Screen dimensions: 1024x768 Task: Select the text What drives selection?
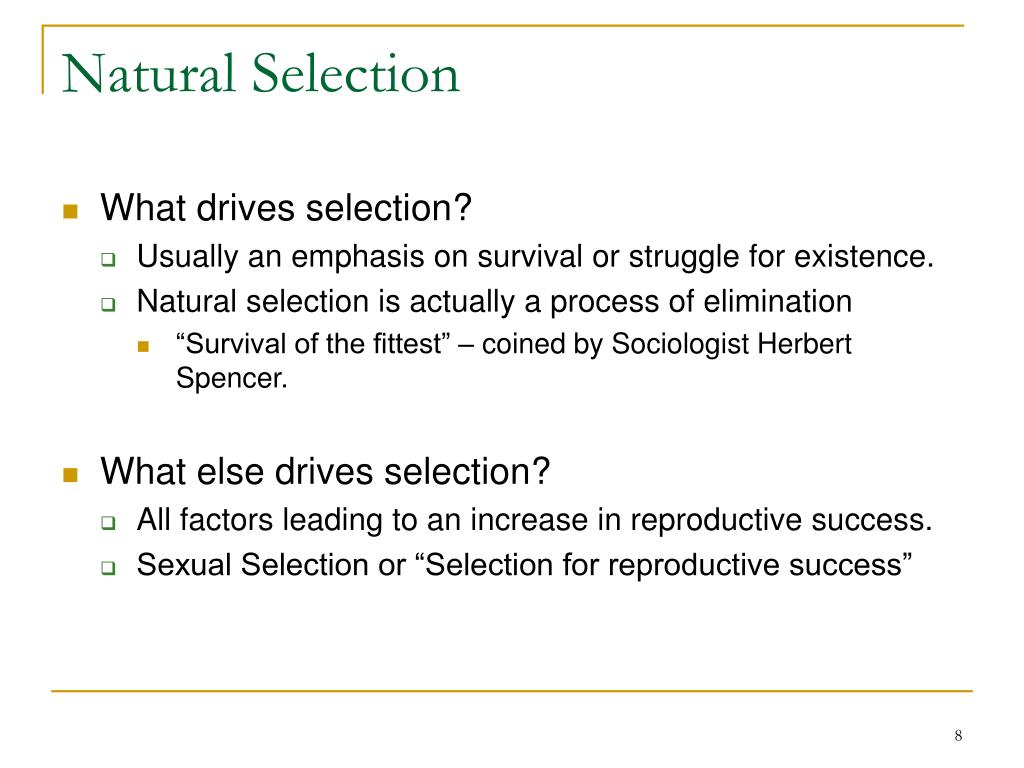click(x=286, y=208)
